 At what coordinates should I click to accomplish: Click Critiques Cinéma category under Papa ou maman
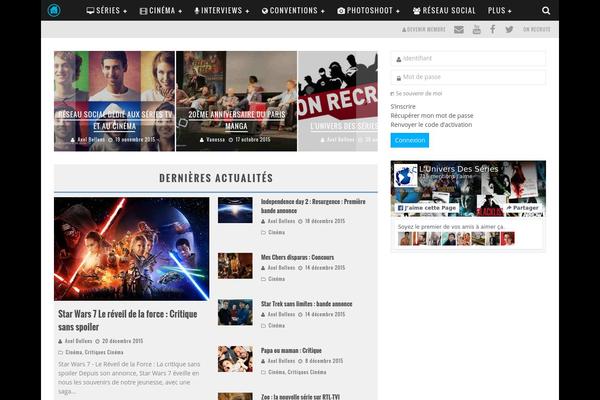307,372
